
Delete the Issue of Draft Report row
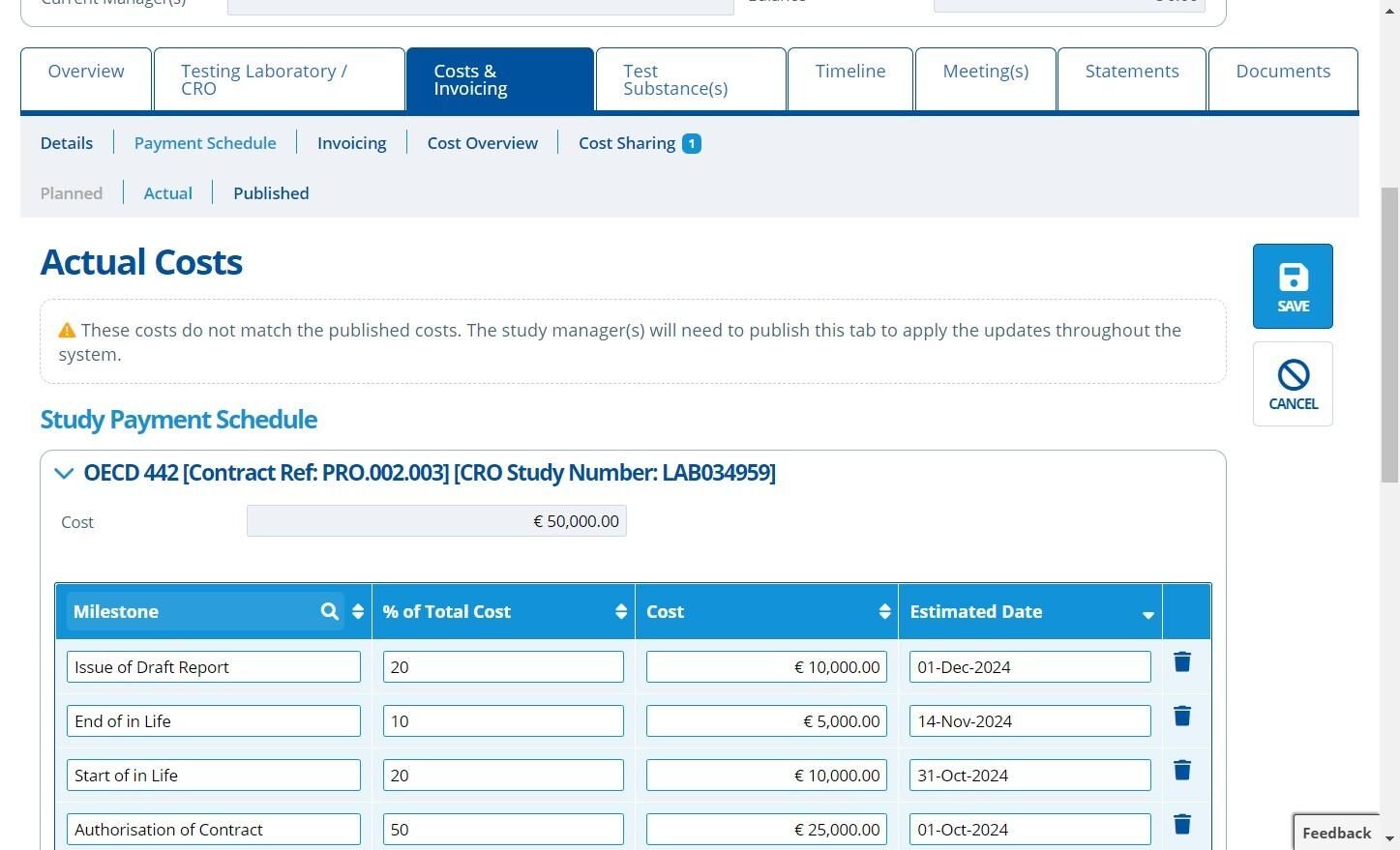1181,662
